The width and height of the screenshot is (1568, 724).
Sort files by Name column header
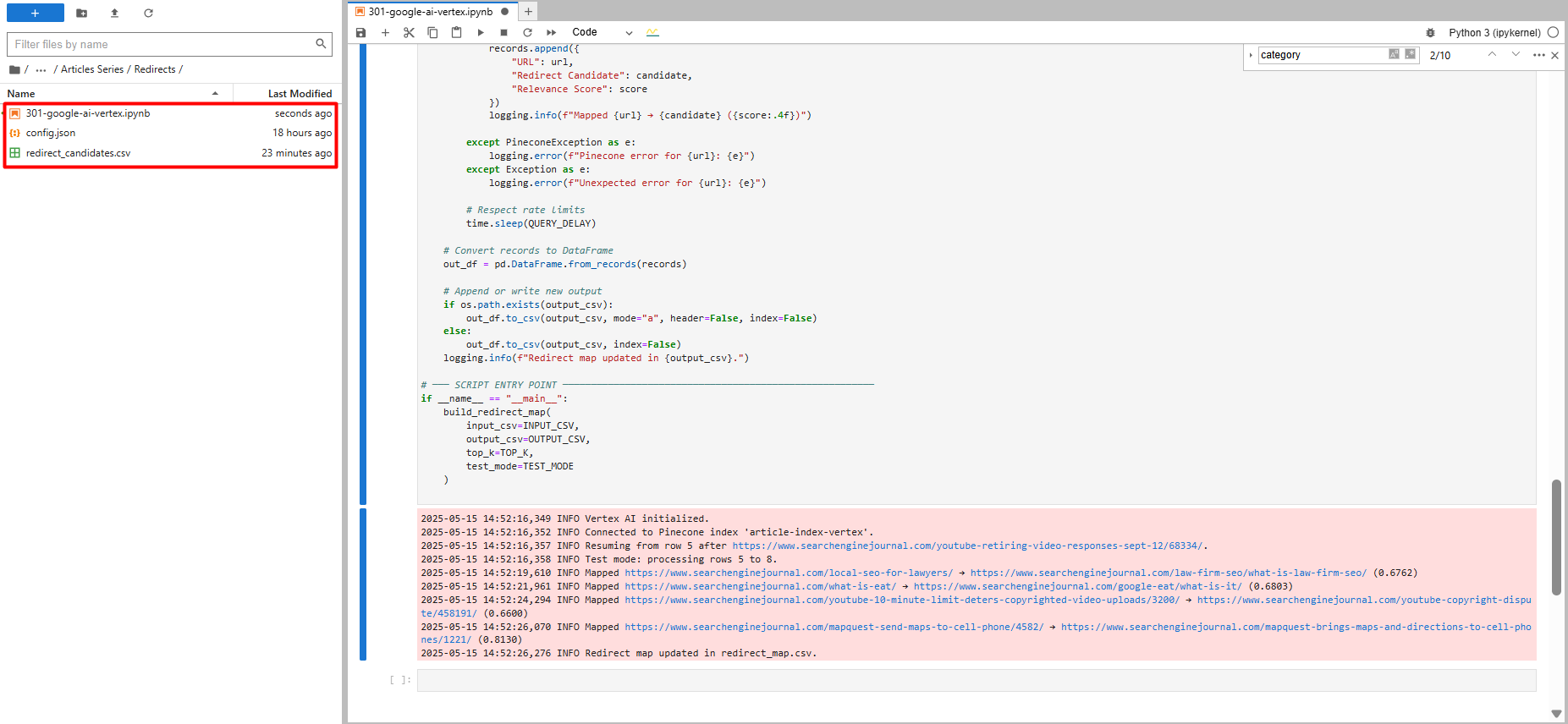[x=21, y=94]
